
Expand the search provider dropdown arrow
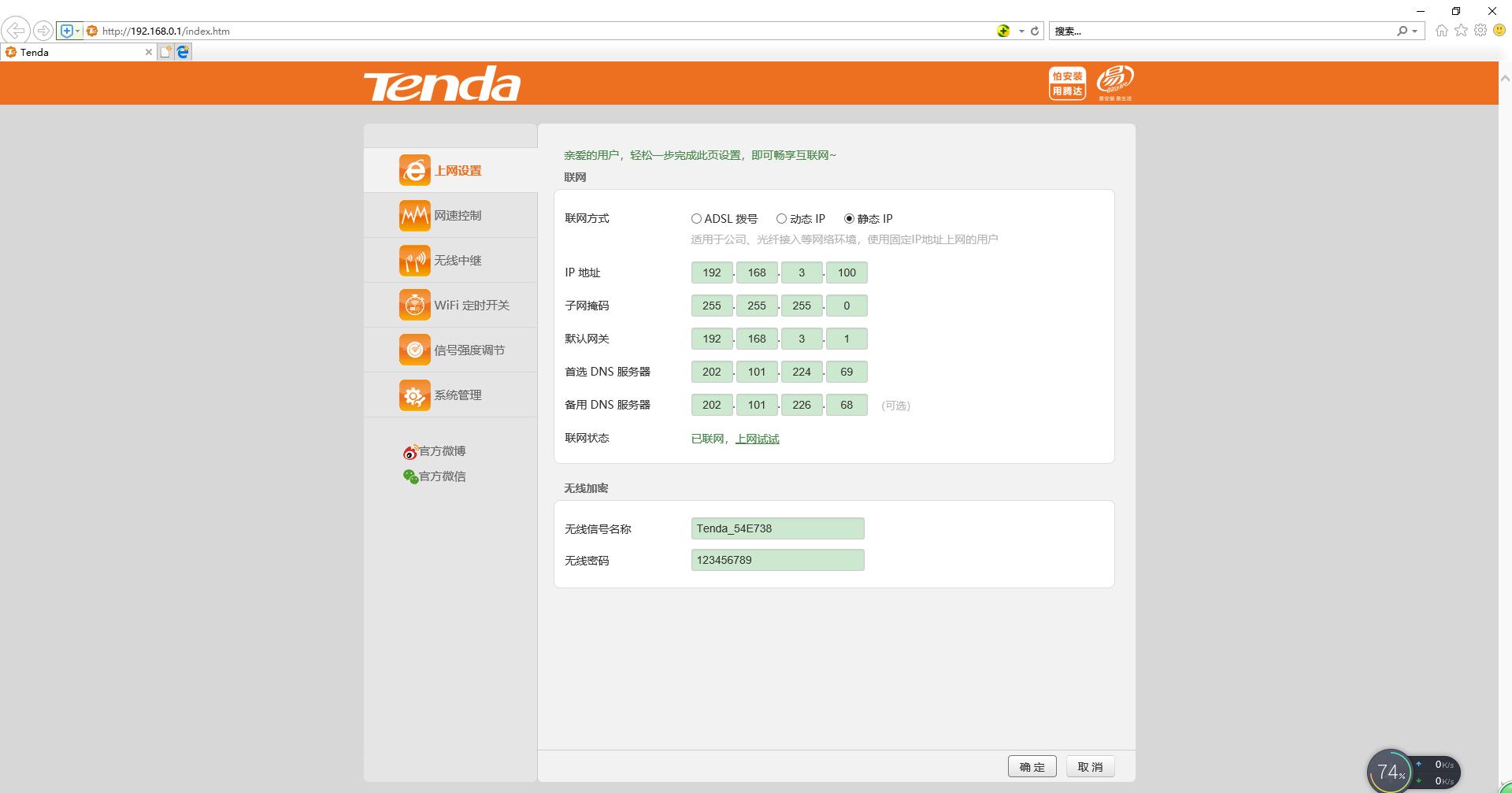click(1415, 31)
